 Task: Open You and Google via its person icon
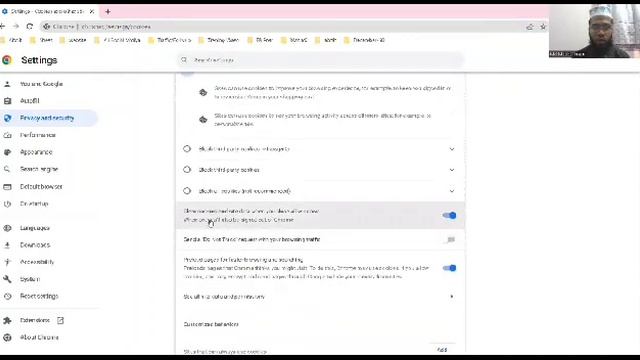(x=7, y=84)
